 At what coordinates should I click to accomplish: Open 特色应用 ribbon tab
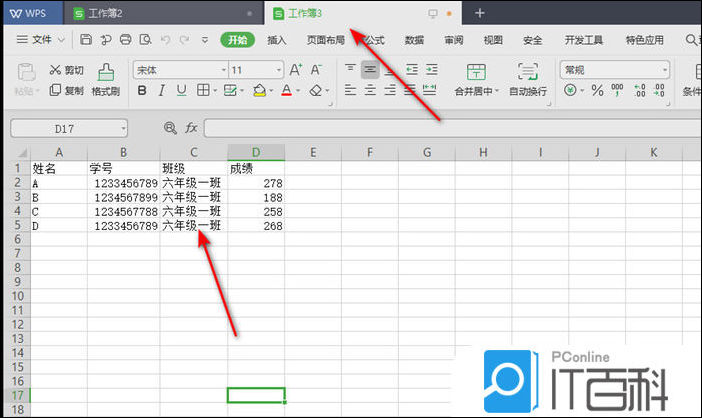click(645, 40)
